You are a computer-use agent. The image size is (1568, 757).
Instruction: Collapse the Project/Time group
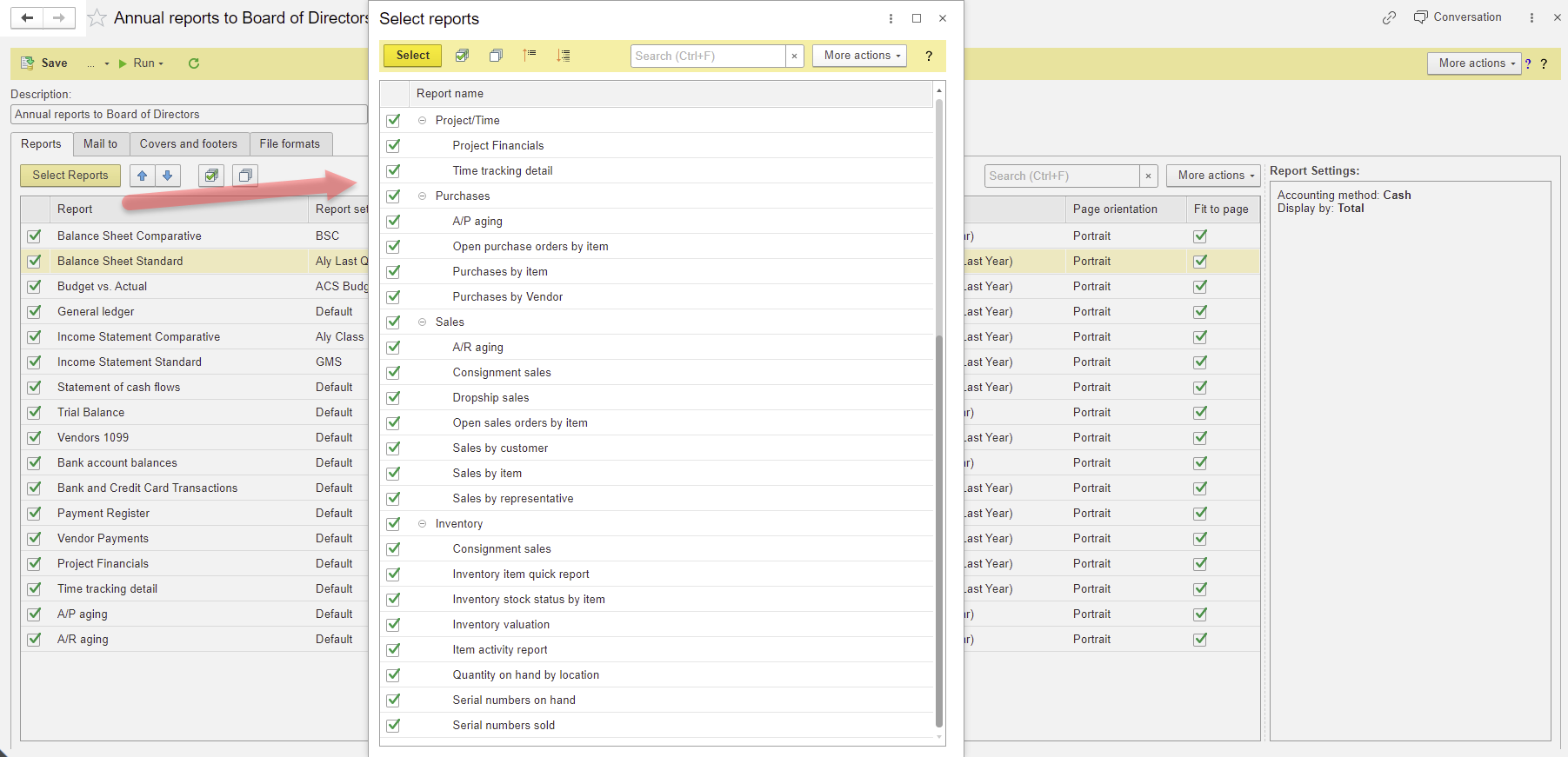pos(422,120)
